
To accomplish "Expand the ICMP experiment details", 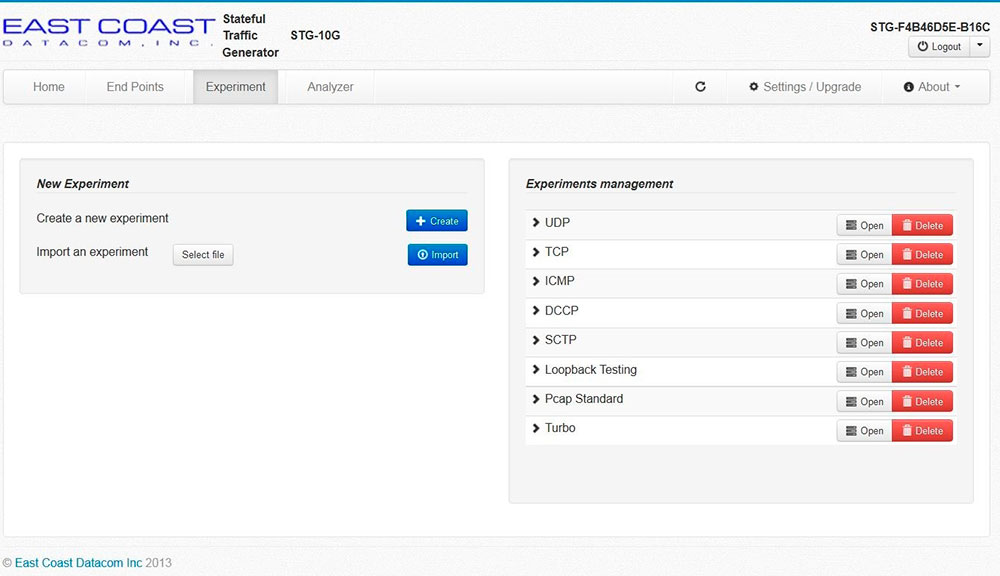I will [536, 282].
